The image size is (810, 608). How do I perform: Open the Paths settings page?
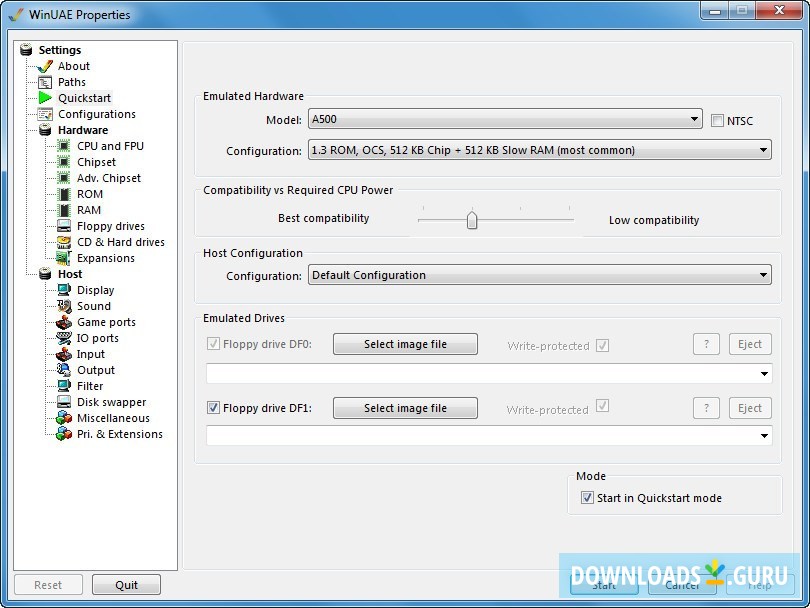72,82
